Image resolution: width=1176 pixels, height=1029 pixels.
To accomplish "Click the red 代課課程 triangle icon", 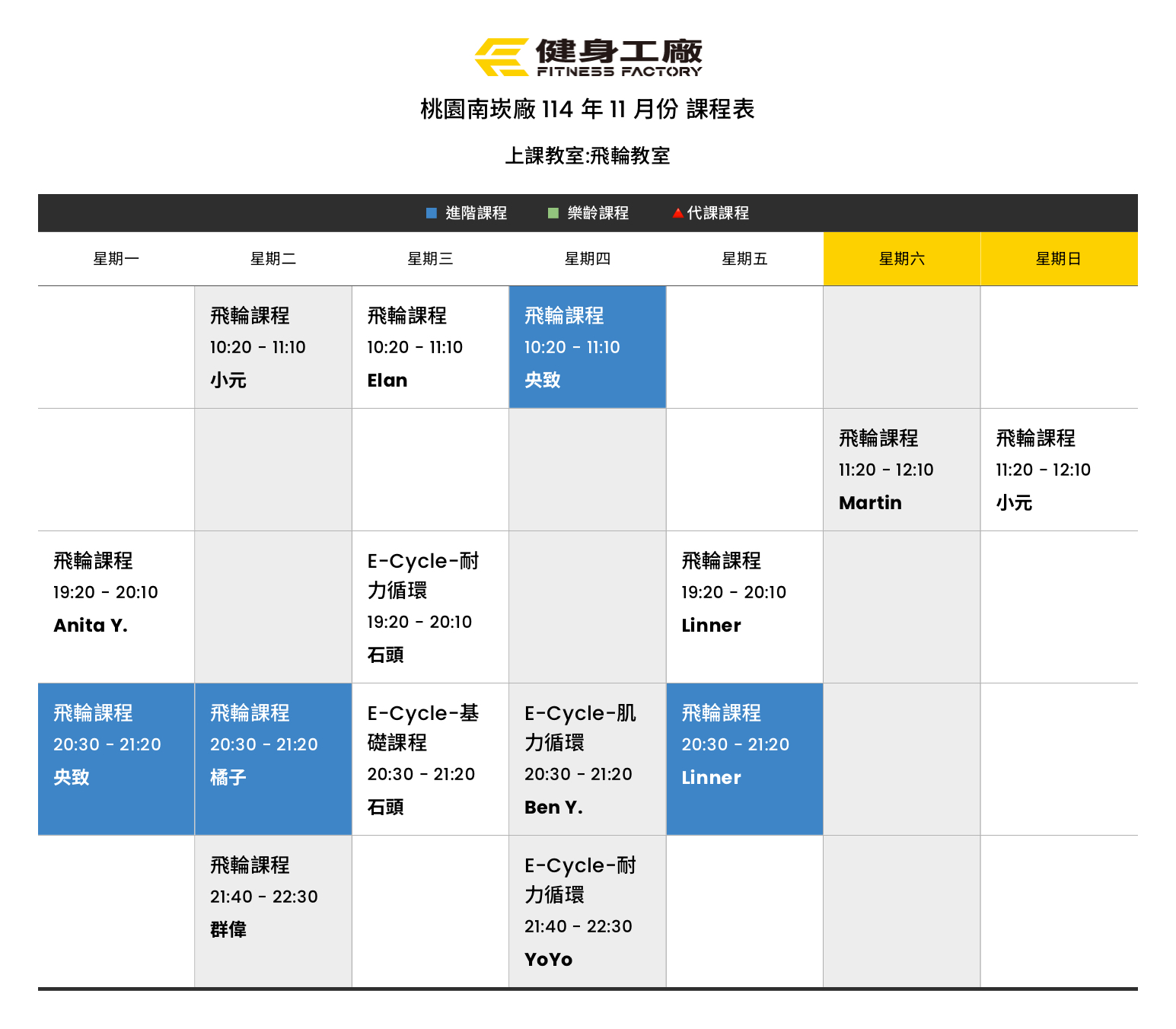I will click(677, 214).
